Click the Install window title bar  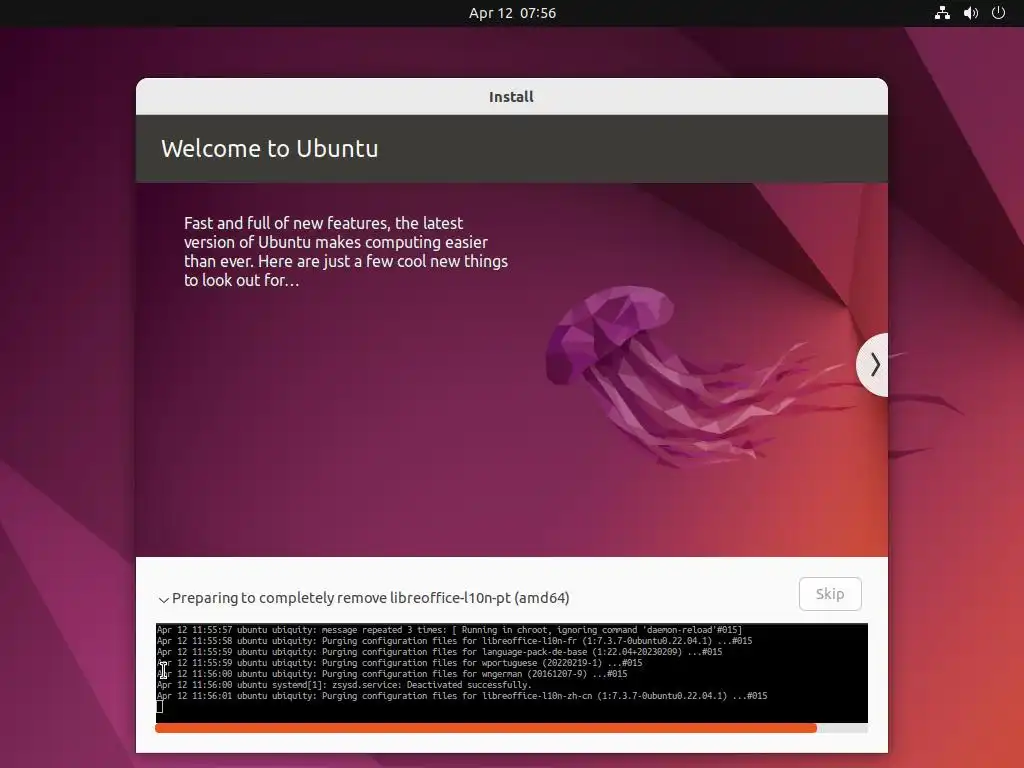coord(511,97)
